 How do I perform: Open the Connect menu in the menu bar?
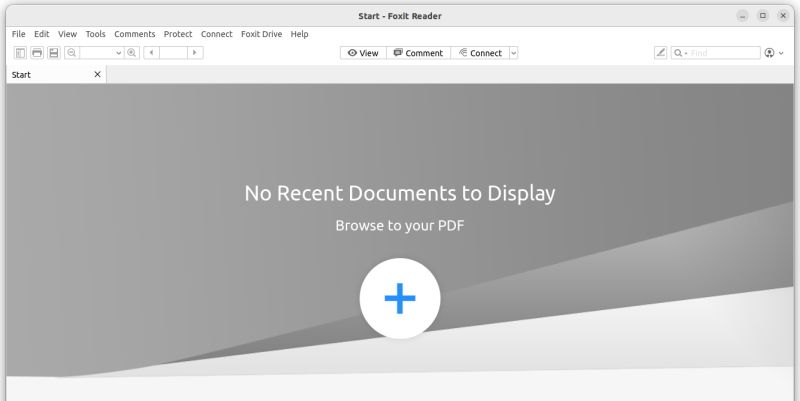[x=216, y=34]
